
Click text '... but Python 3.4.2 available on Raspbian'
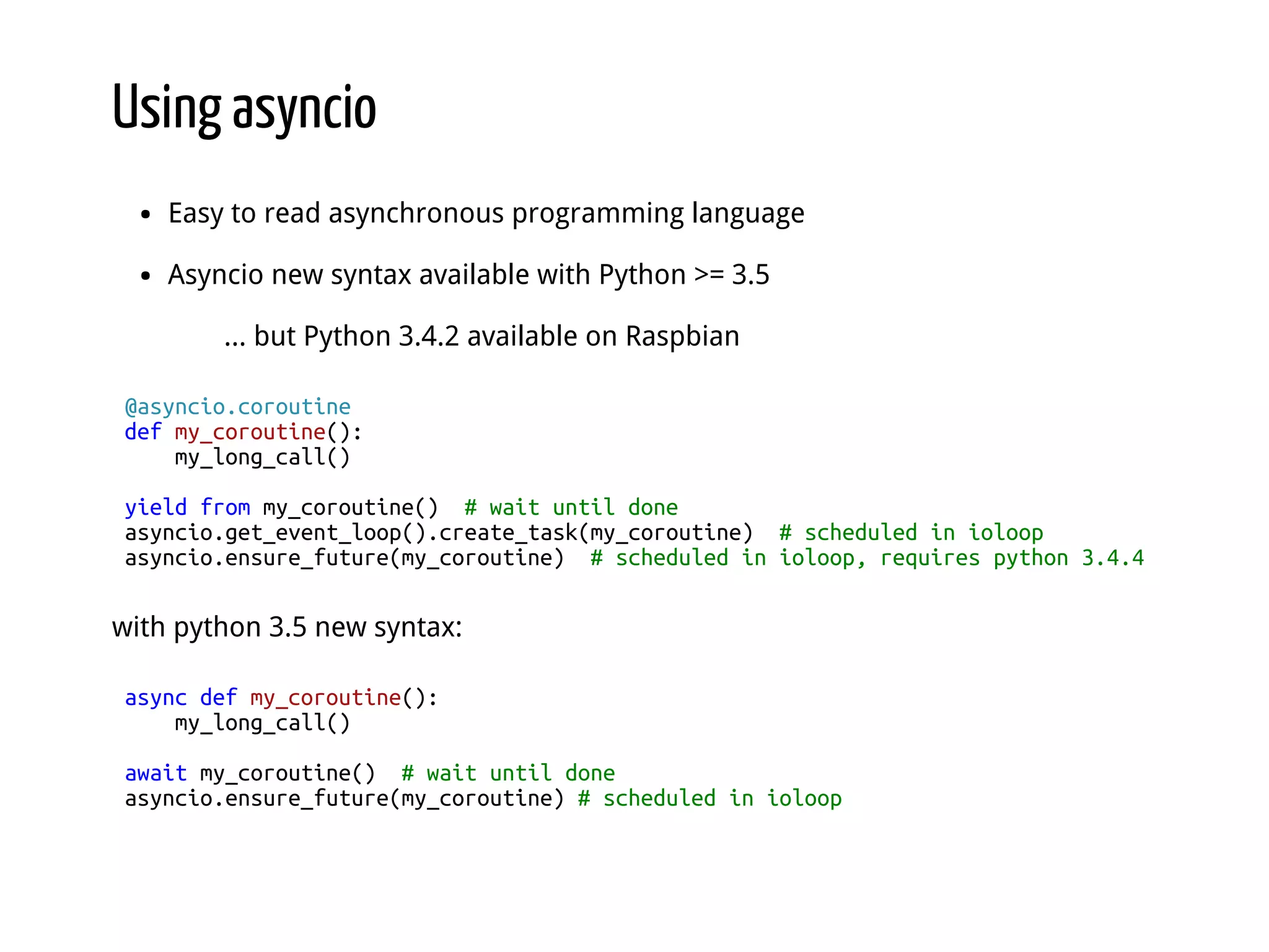coord(481,336)
